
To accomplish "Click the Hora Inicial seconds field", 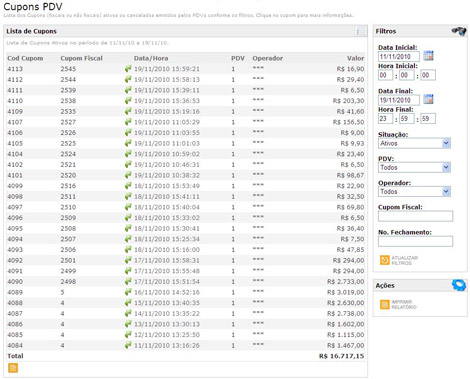I will point(428,75).
